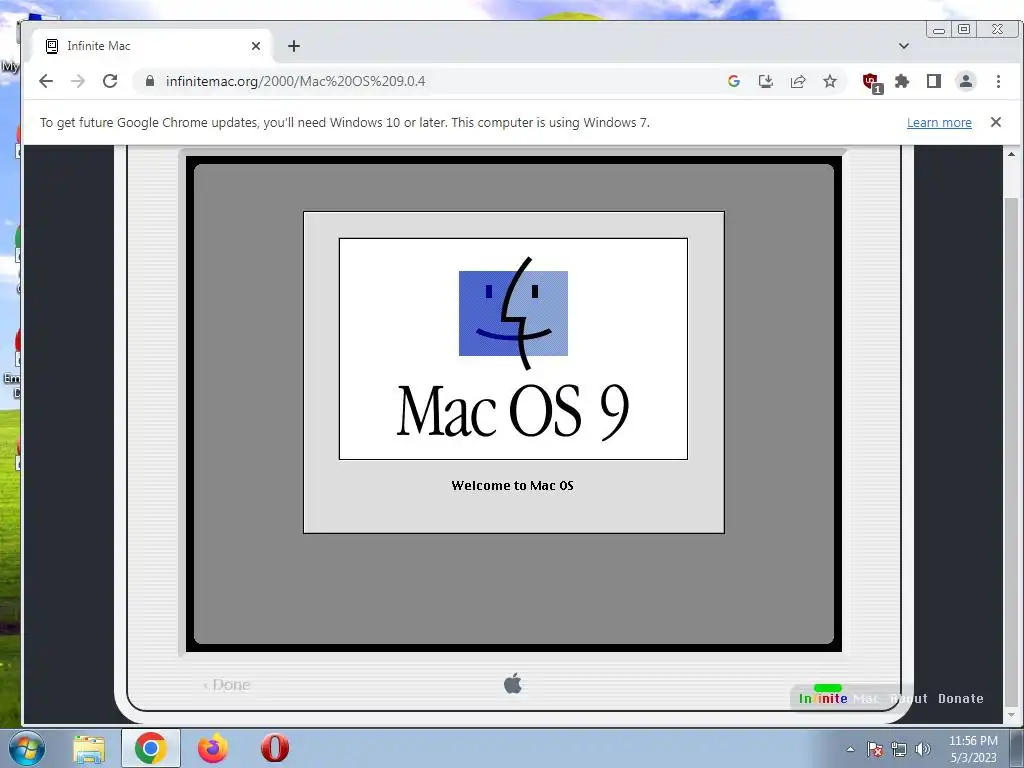Click the Apple logo below the screen

pos(513,683)
